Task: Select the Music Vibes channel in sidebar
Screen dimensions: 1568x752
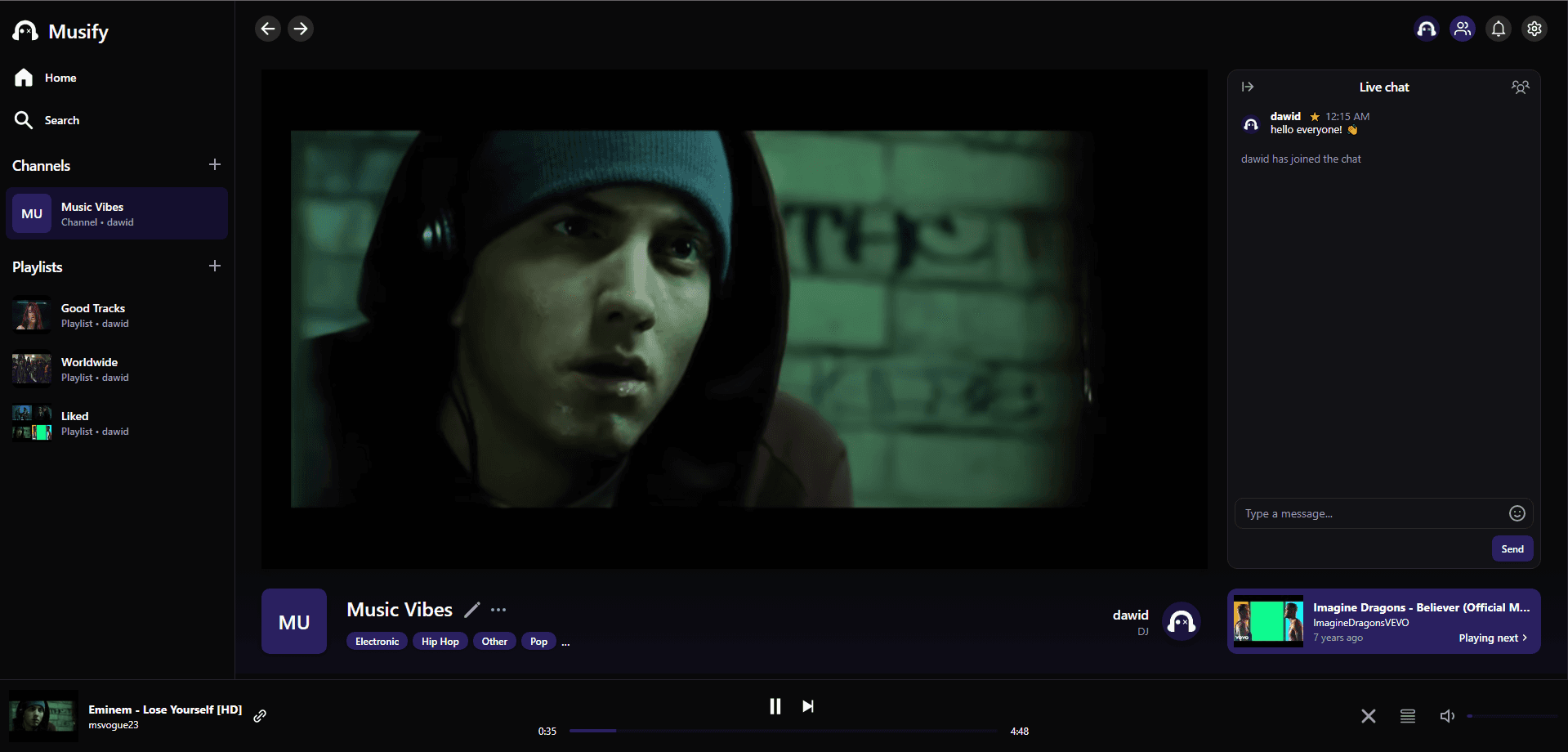Action: (x=117, y=213)
